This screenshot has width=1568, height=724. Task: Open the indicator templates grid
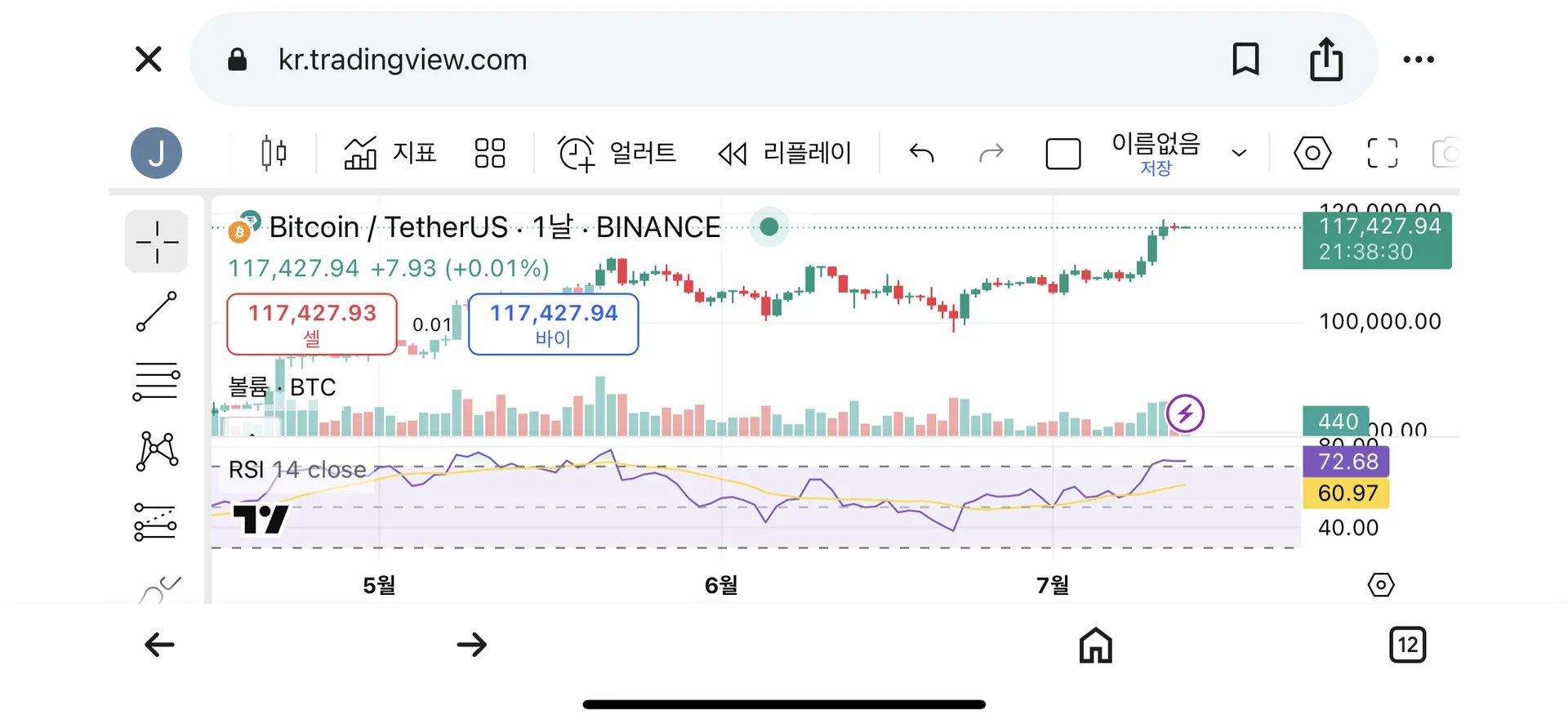(490, 153)
